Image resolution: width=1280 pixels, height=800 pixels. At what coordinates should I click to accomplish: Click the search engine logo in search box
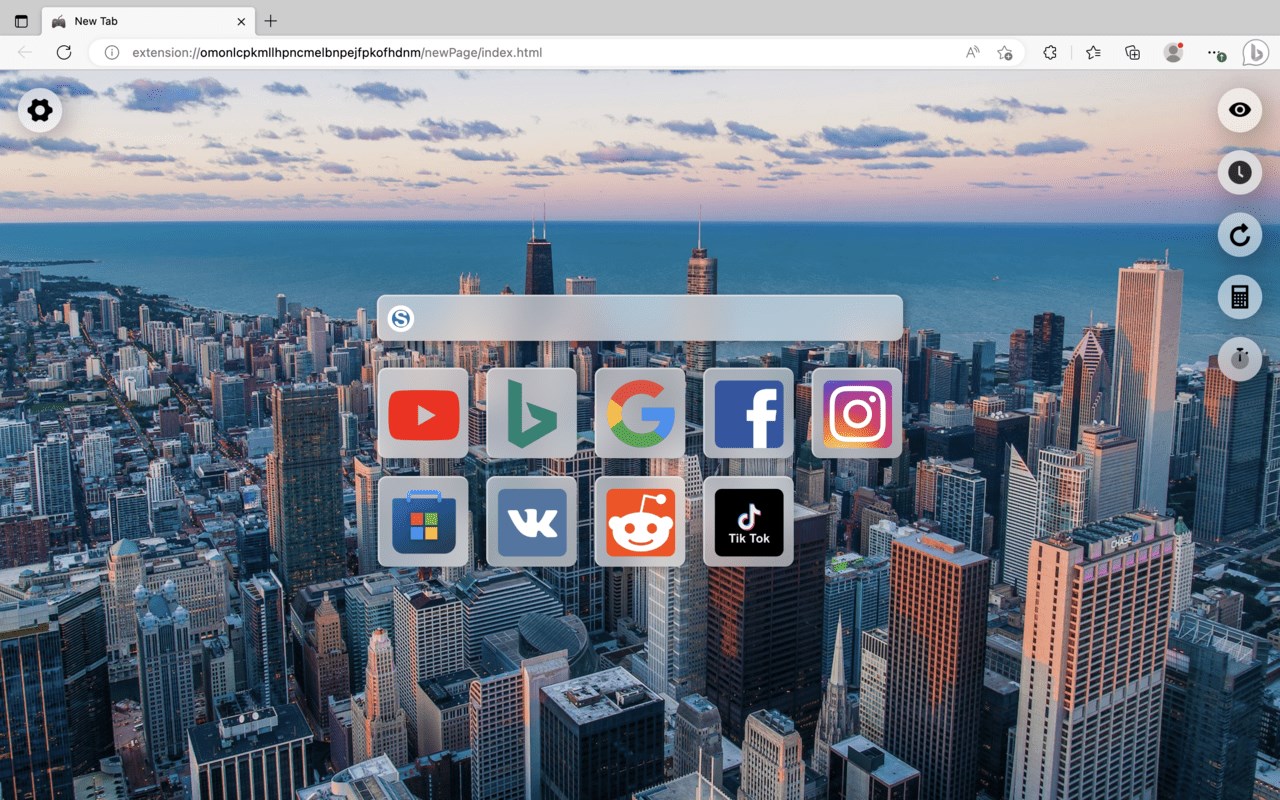click(401, 319)
